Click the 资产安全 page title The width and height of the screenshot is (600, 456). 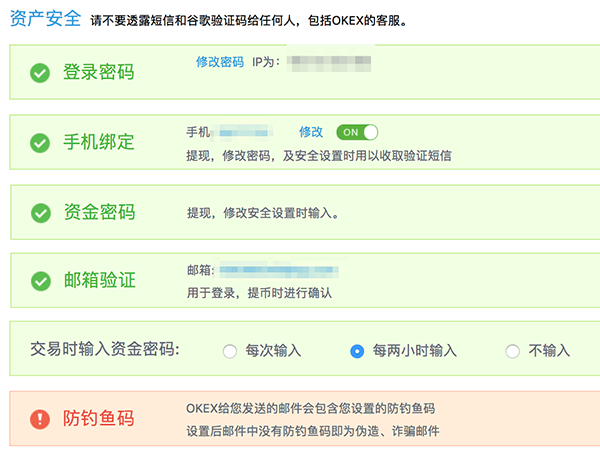coord(45,18)
